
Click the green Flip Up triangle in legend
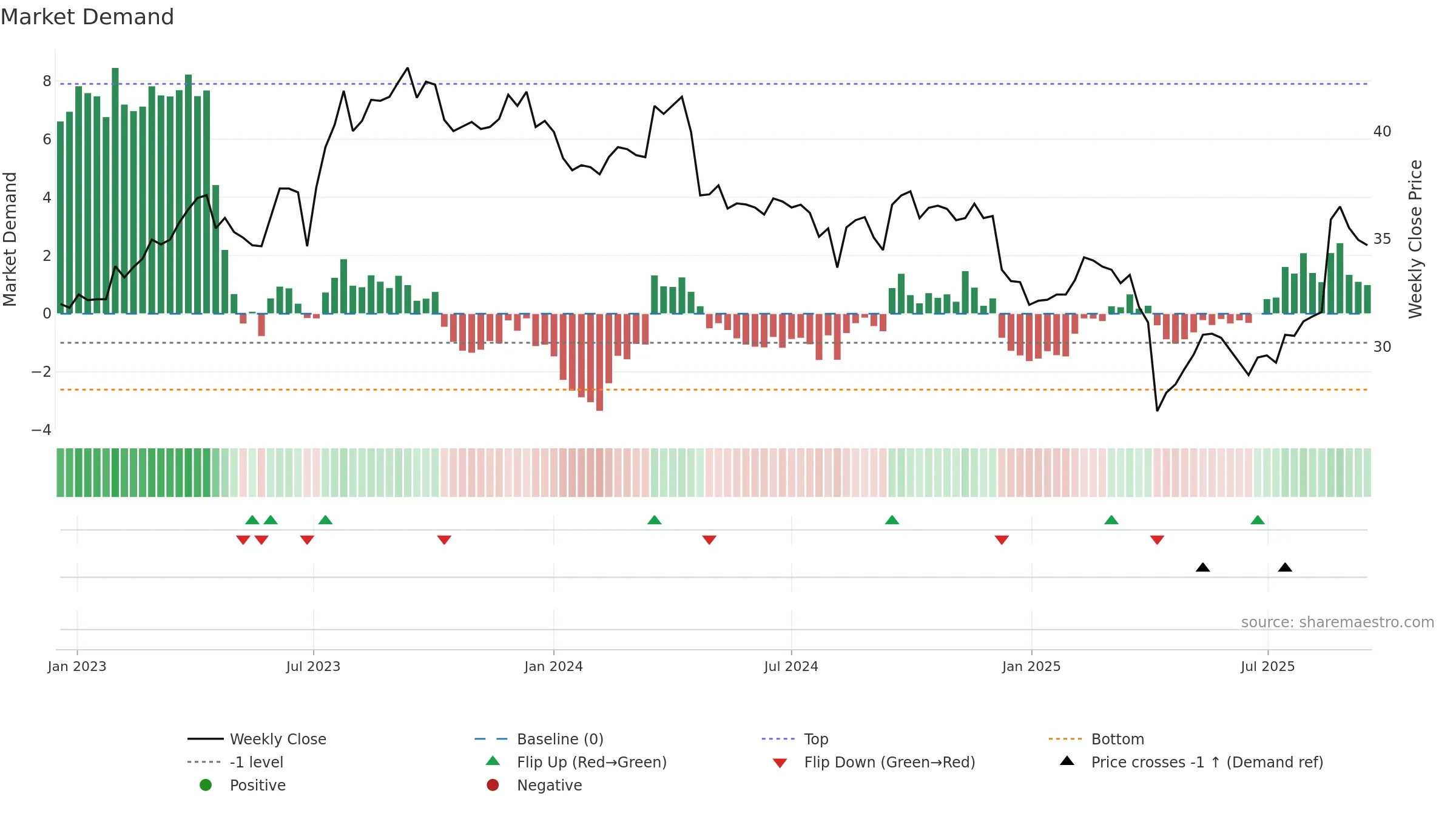pyautogui.click(x=493, y=761)
